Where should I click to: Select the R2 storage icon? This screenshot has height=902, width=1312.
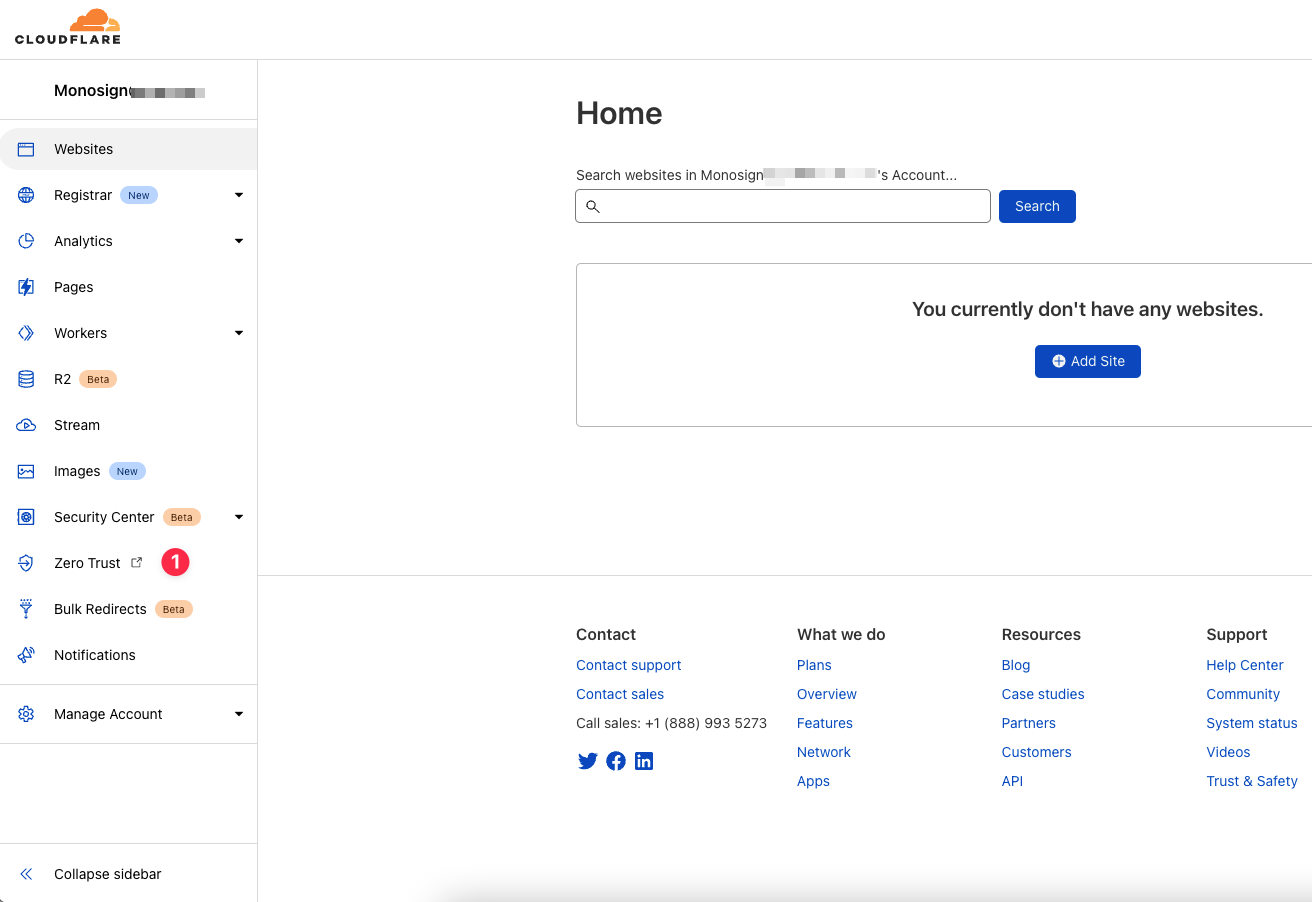tap(25, 379)
